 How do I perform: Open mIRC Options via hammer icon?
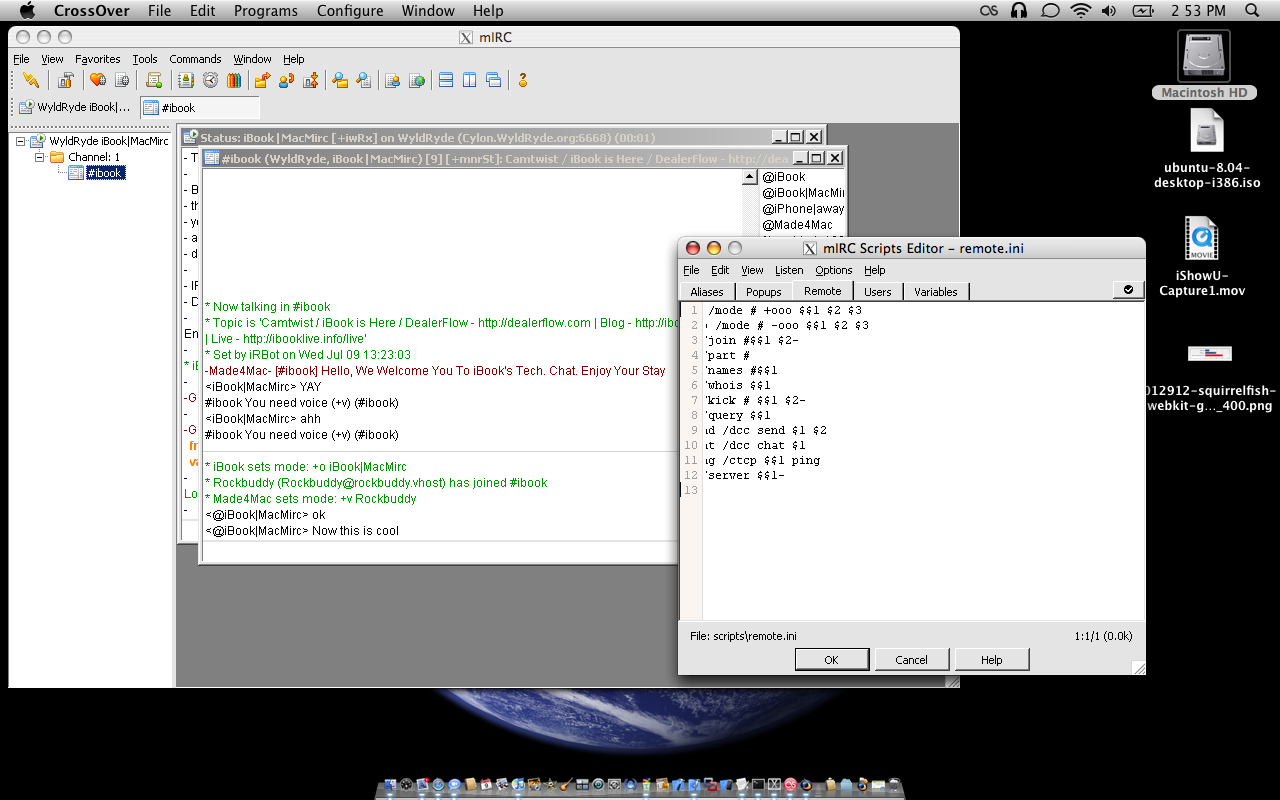pyautogui.click(x=65, y=80)
